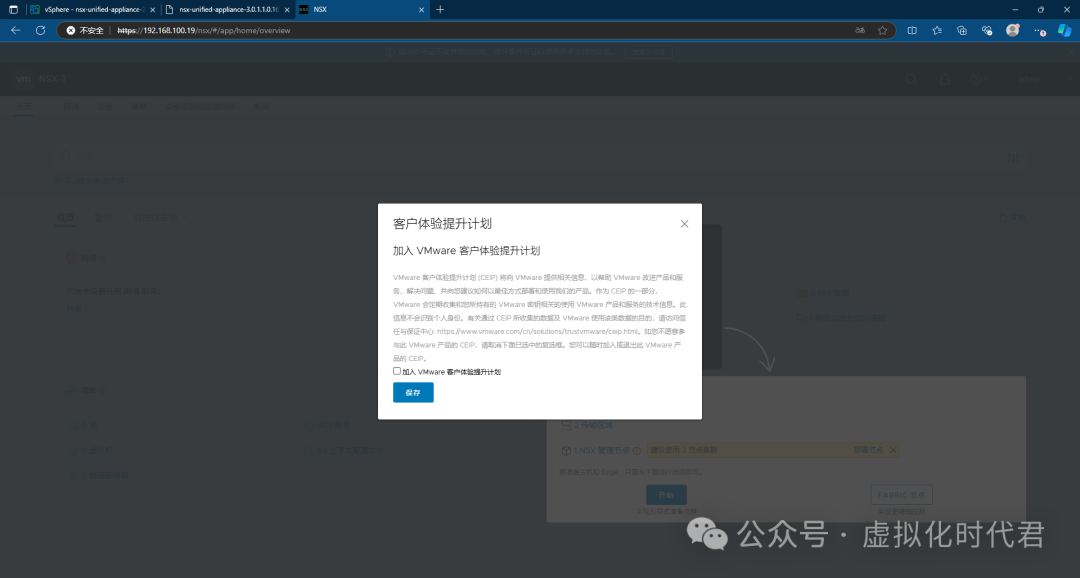Screen dimensions: 1080x578
Task: Click the read aloud icon in address bar
Action: (x=860, y=30)
